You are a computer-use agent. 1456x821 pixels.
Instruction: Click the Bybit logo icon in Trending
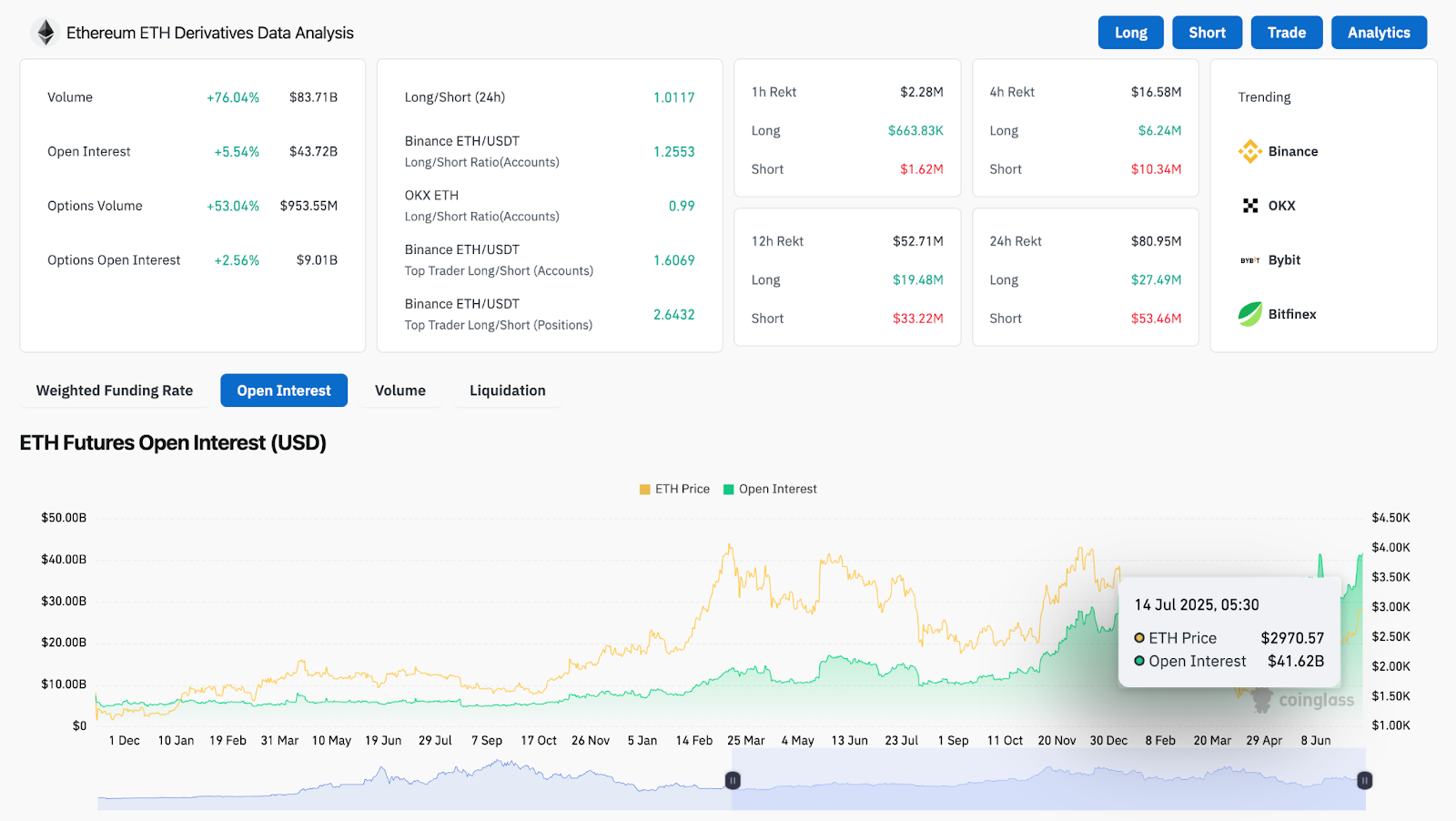pyautogui.click(x=1250, y=260)
